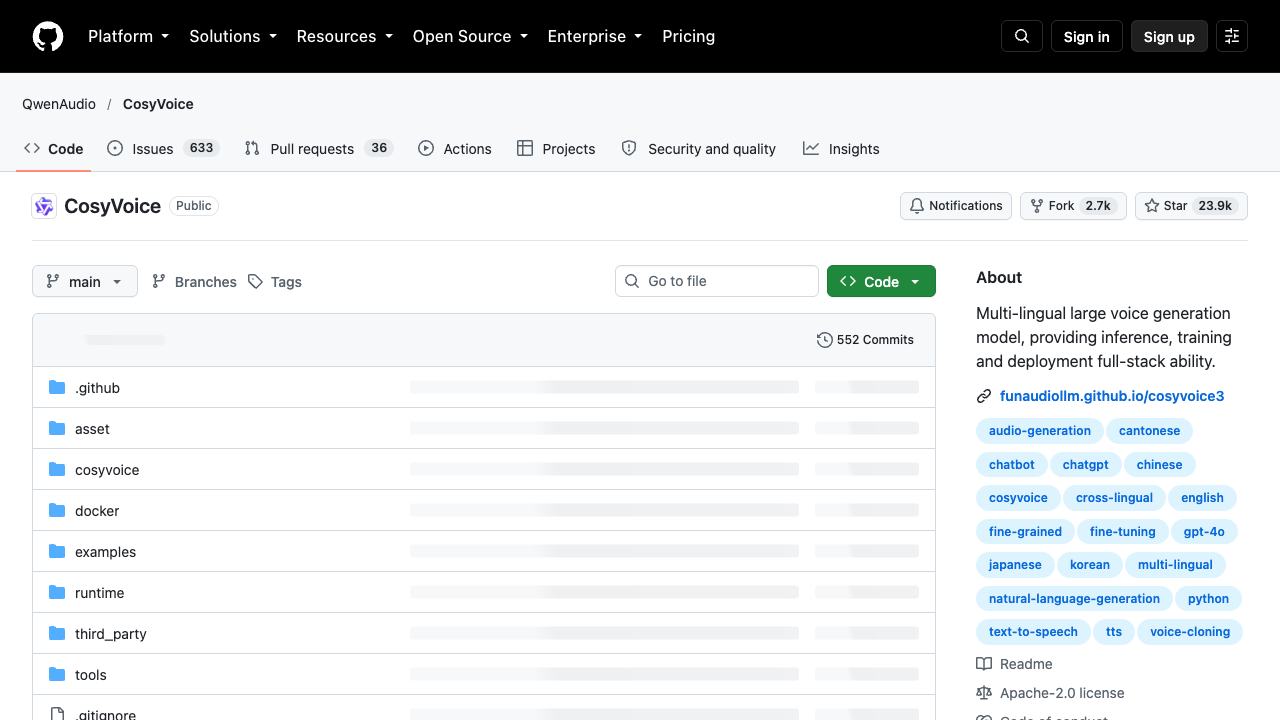Click the CosyVoice repository avatar icon

tap(44, 206)
